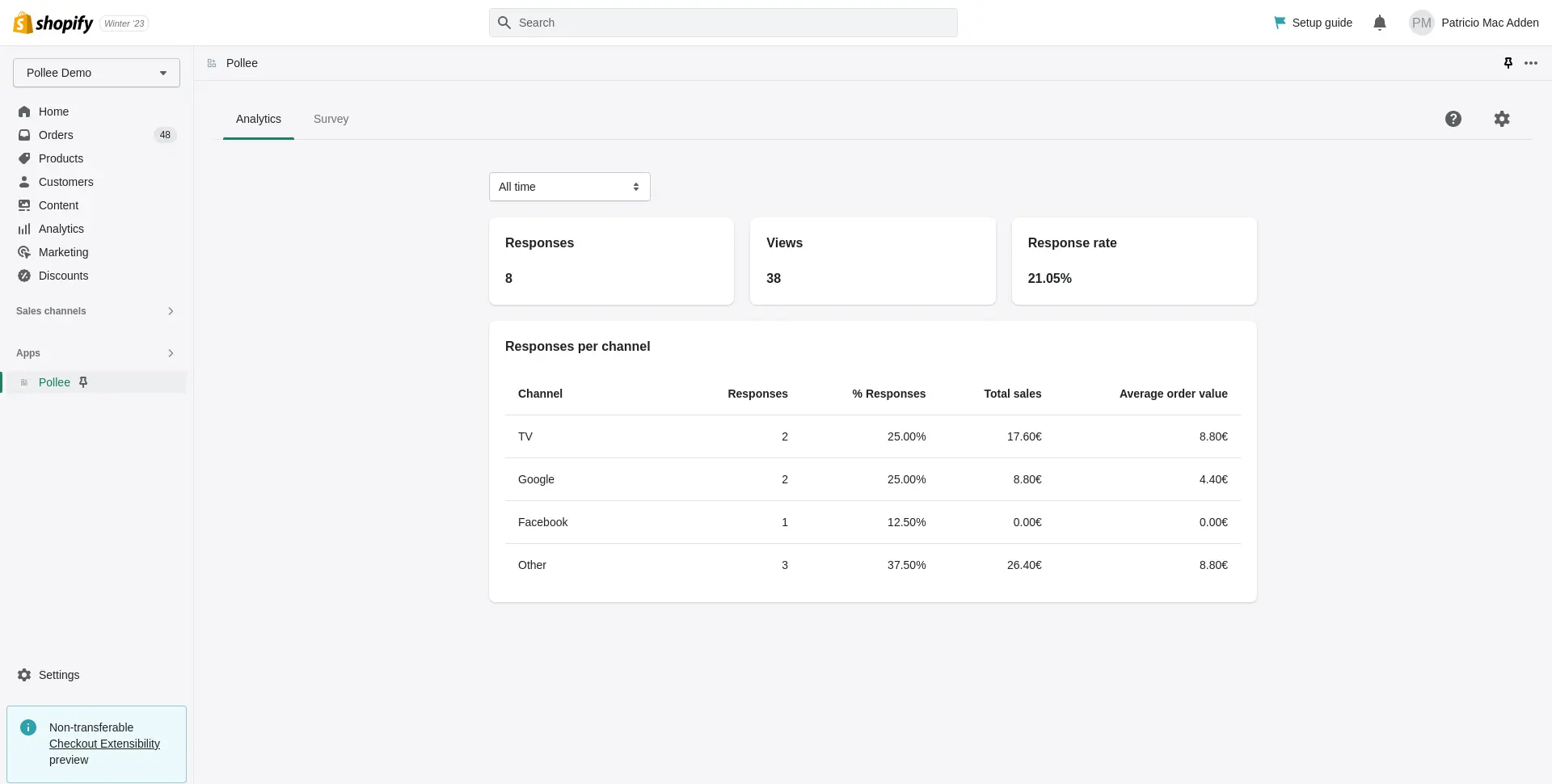
Task: Open Products from the sidebar
Action: 61,158
